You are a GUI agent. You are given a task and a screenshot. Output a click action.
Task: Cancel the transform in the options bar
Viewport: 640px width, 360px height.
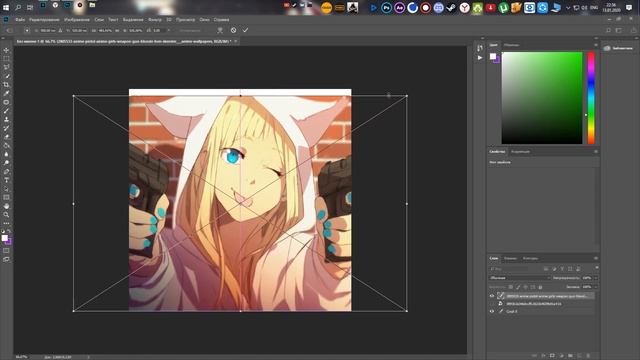point(233,30)
